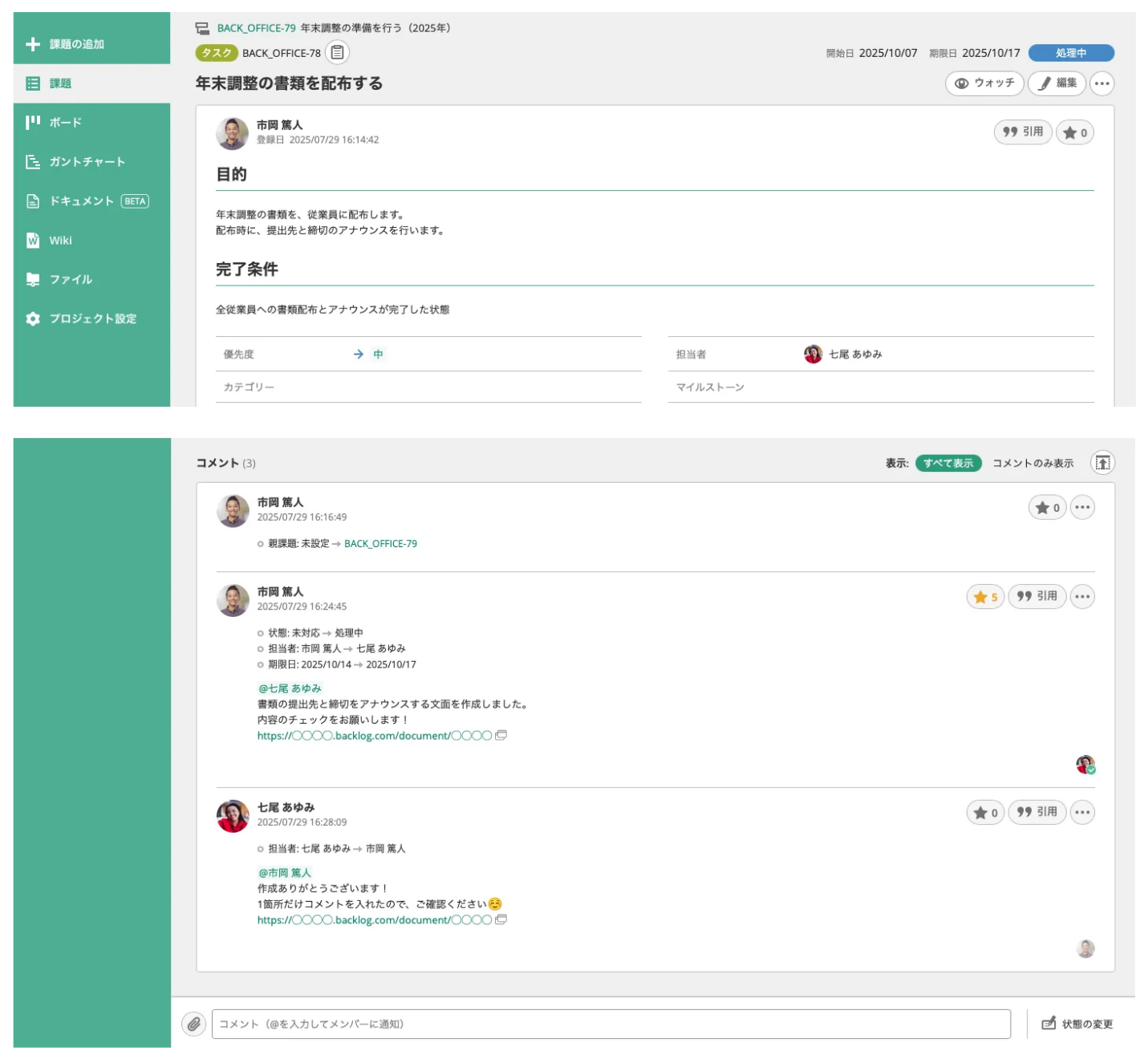Open プロジェクト設定 with the gear icon
This screenshot has height=1059, width=1148.
point(91,319)
